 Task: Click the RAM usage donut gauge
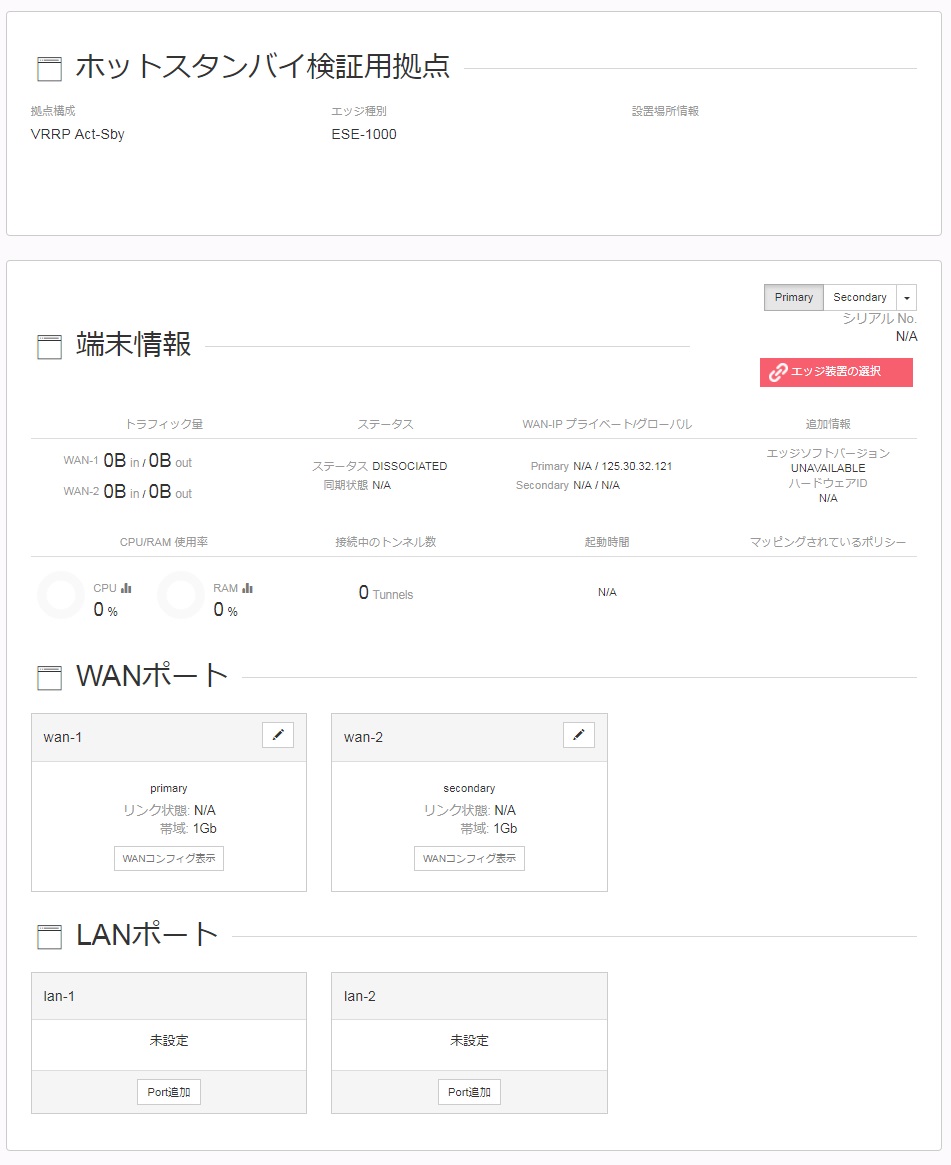(181, 595)
